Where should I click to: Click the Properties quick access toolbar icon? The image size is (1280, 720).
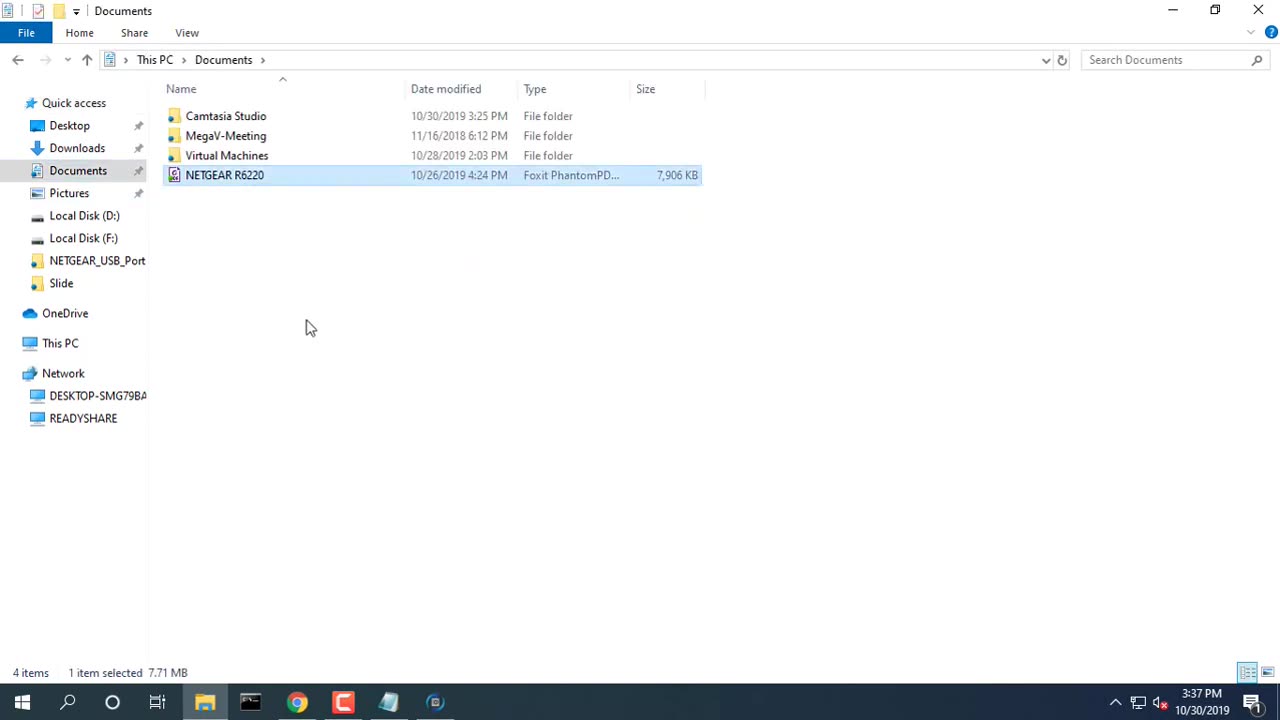[x=38, y=11]
